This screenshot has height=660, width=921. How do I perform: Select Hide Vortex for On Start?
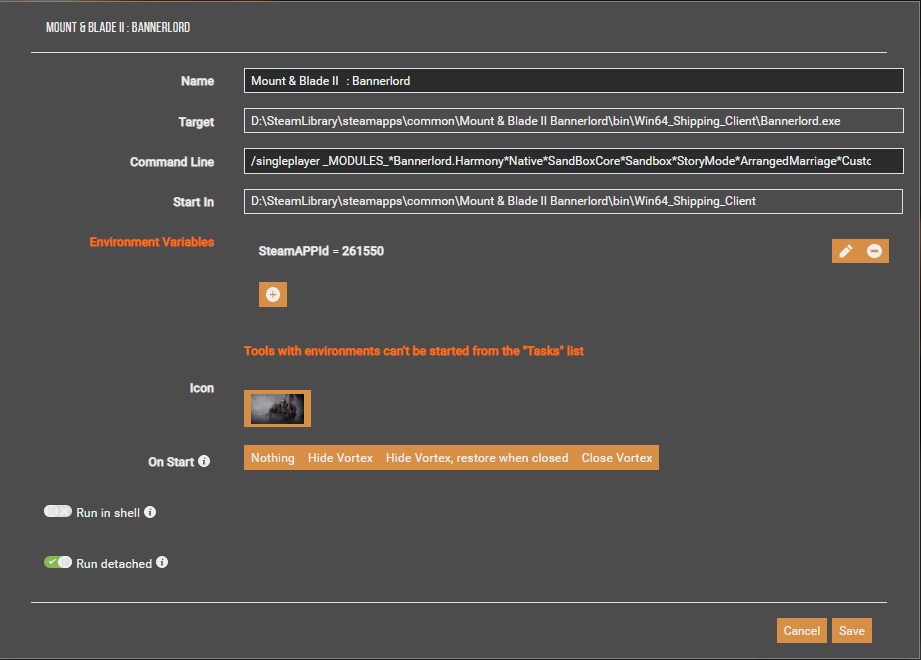coord(340,458)
